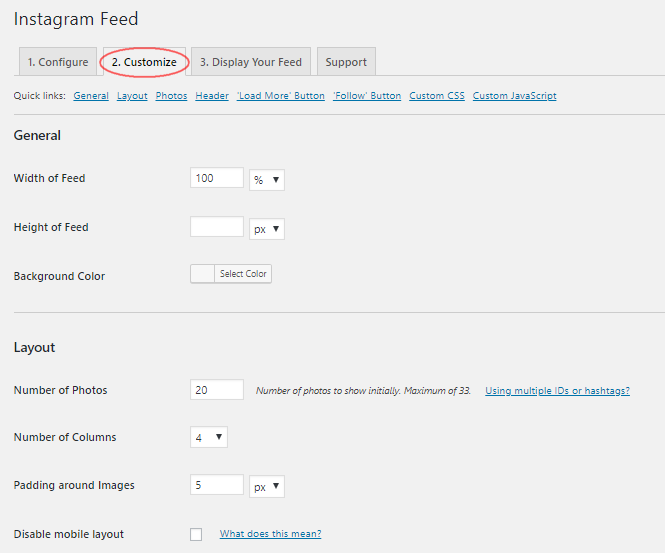Edit the Padding around Images value
The image size is (665, 553).
217,485
